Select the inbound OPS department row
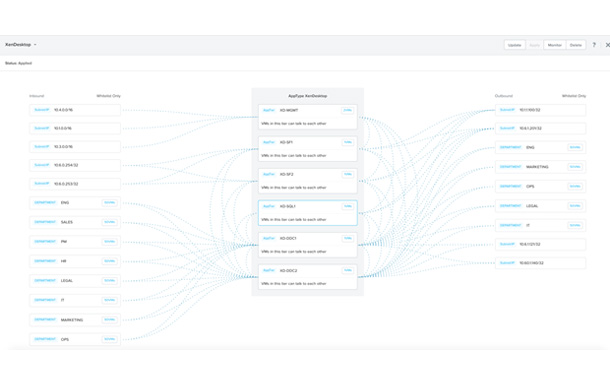Screen dimensions: 610x380 pos(75,339)
